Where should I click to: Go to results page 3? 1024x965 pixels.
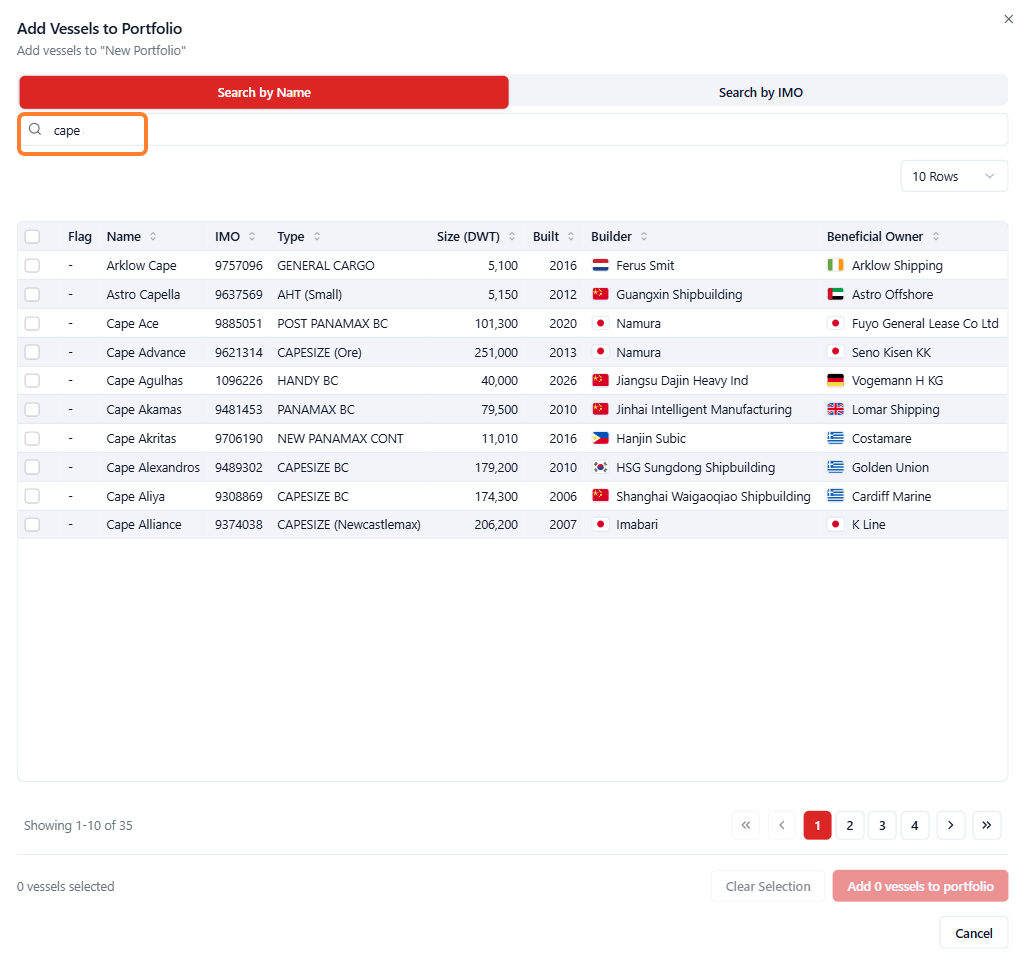(882, 825)
